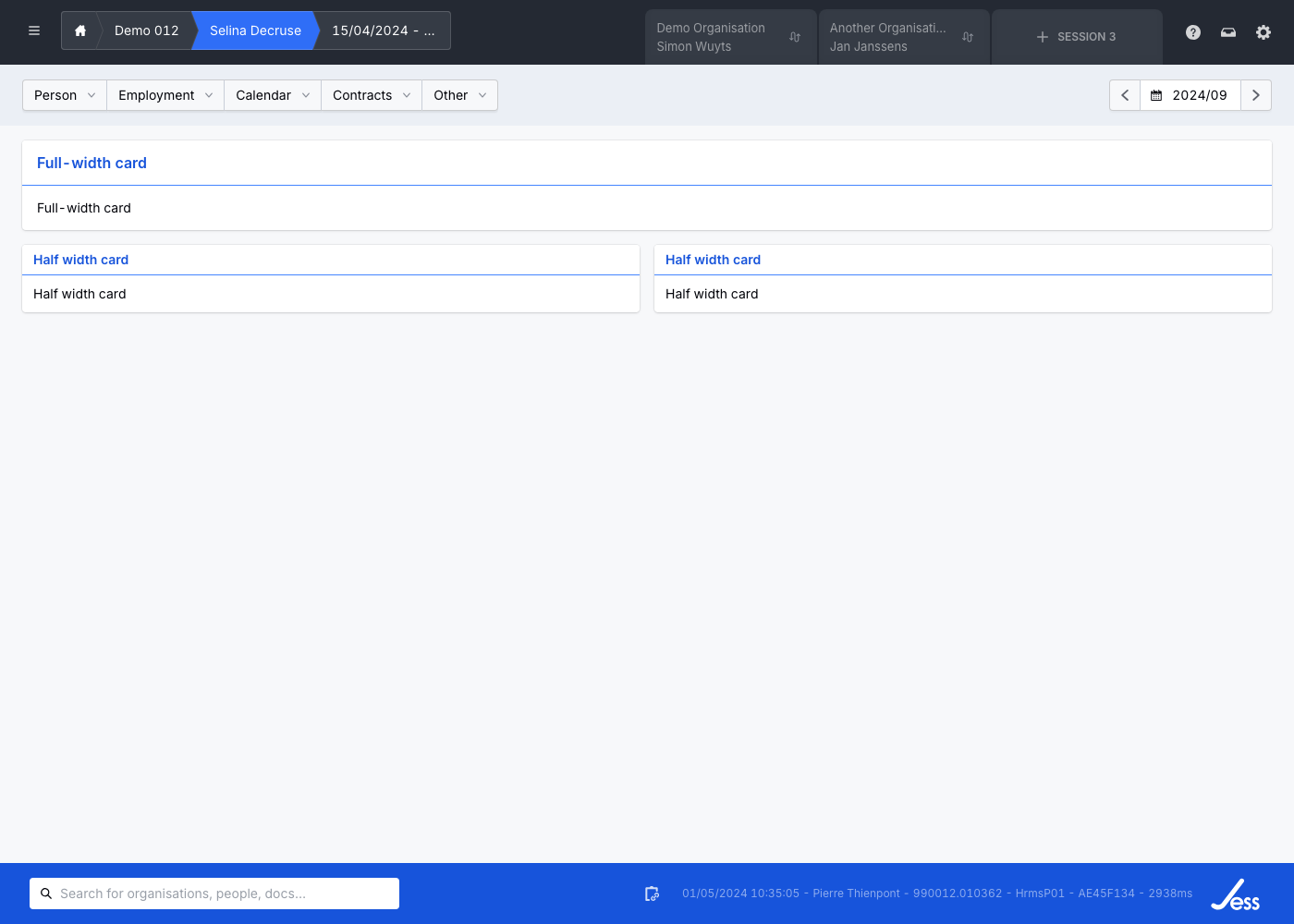
Task: Go to the previous period arrow
Action: click(x=1125, y=95)
